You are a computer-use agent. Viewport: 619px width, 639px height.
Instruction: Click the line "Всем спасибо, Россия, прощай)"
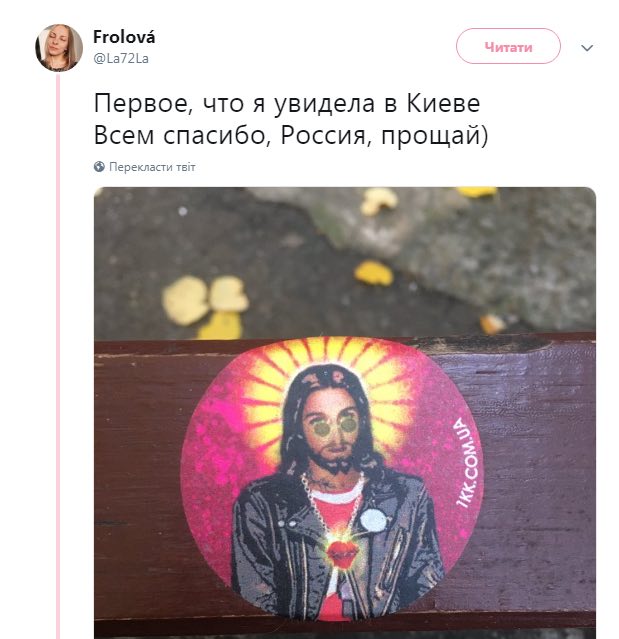pyautogui.click(x=291, y=135)
